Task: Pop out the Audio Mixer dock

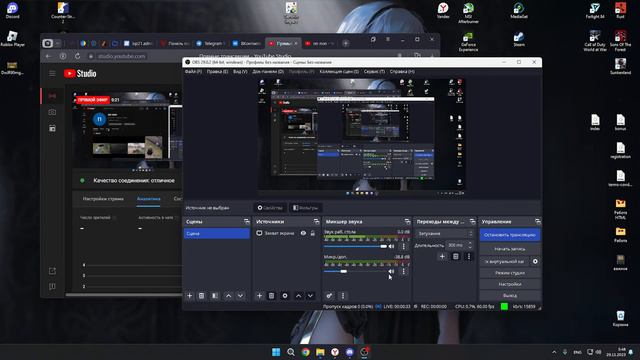Action: tap(407, 221)
